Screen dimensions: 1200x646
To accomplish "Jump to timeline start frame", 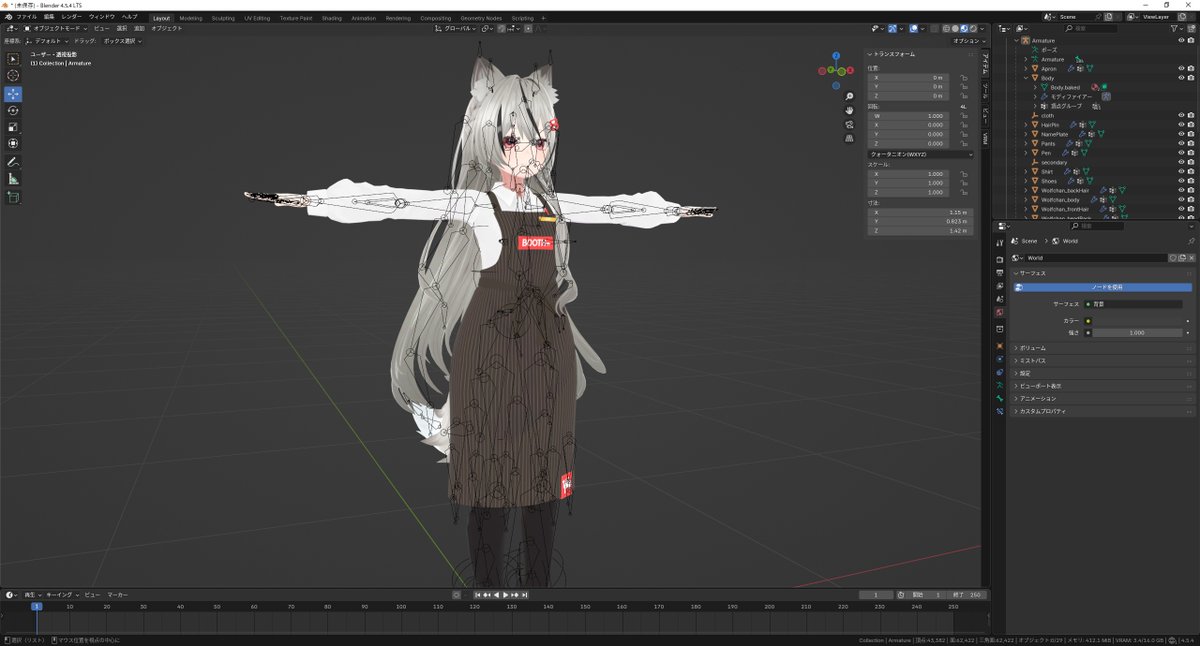I will click(x=479, y=595).
